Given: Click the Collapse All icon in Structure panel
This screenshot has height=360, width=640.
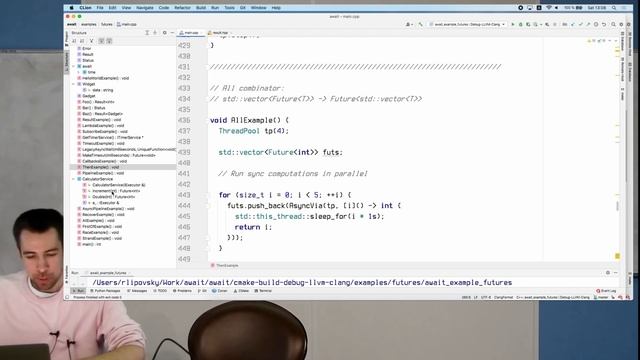Looking at the screenshot, I should [155, 33].
